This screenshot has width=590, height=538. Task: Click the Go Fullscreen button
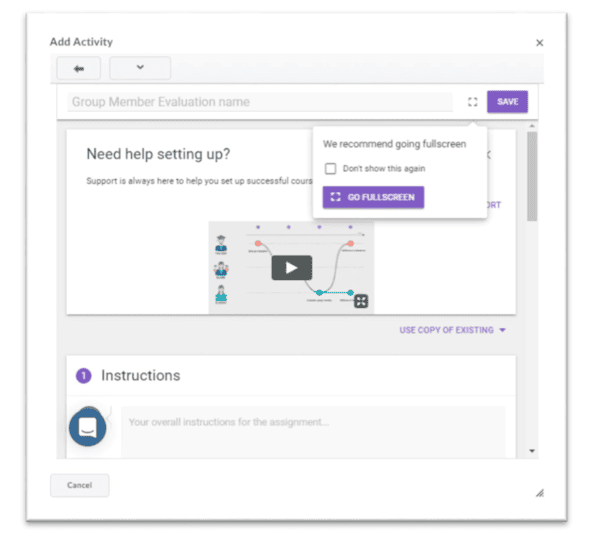click(x=373, y=197)
